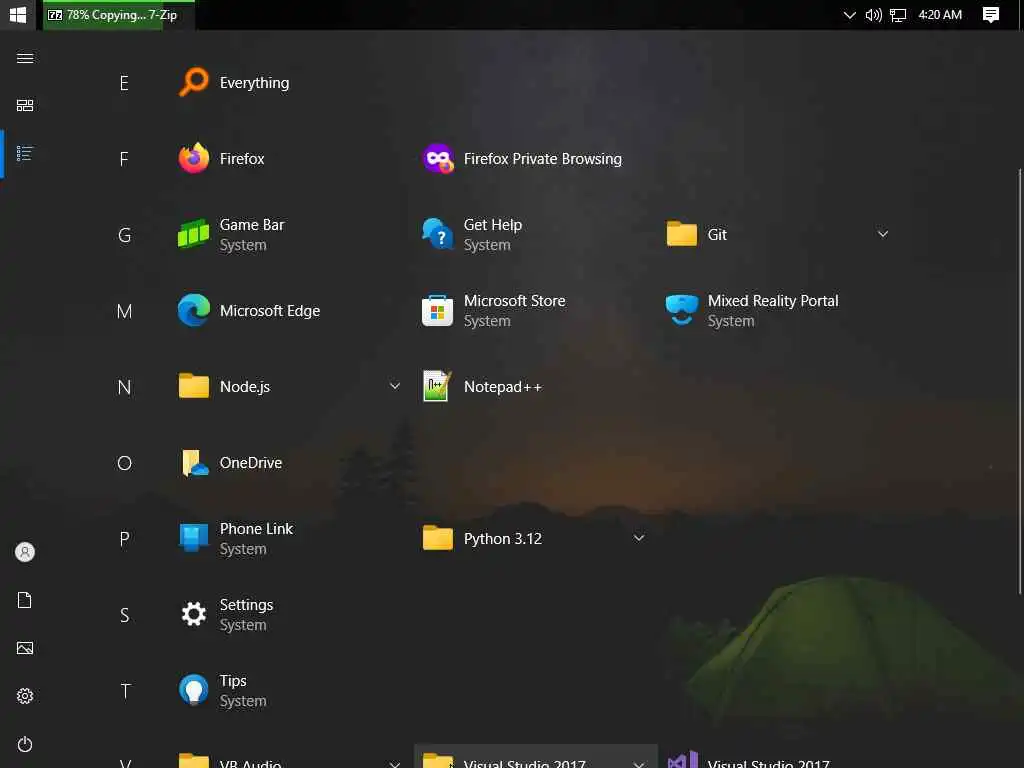1024x768 pixels.
Task: Open the Node.js folder icon
Action: pos(194,387)
